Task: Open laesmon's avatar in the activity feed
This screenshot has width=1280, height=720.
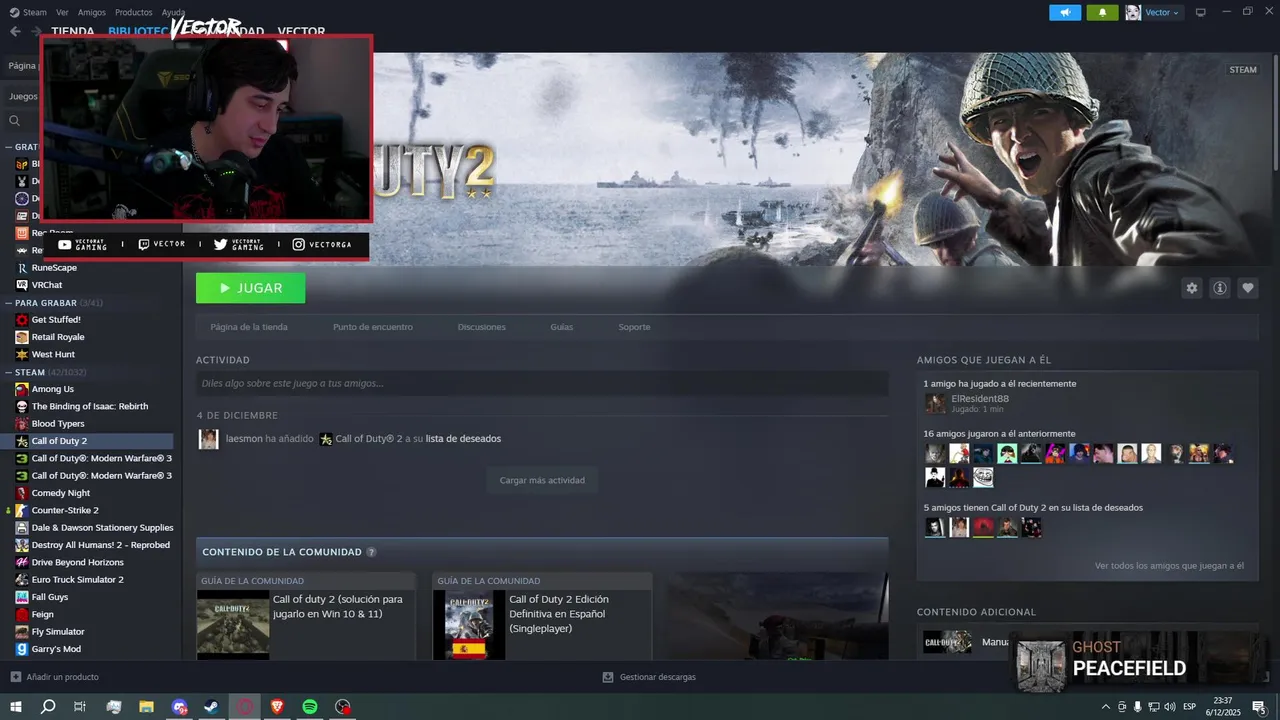Action: click(x=208, y=439)
